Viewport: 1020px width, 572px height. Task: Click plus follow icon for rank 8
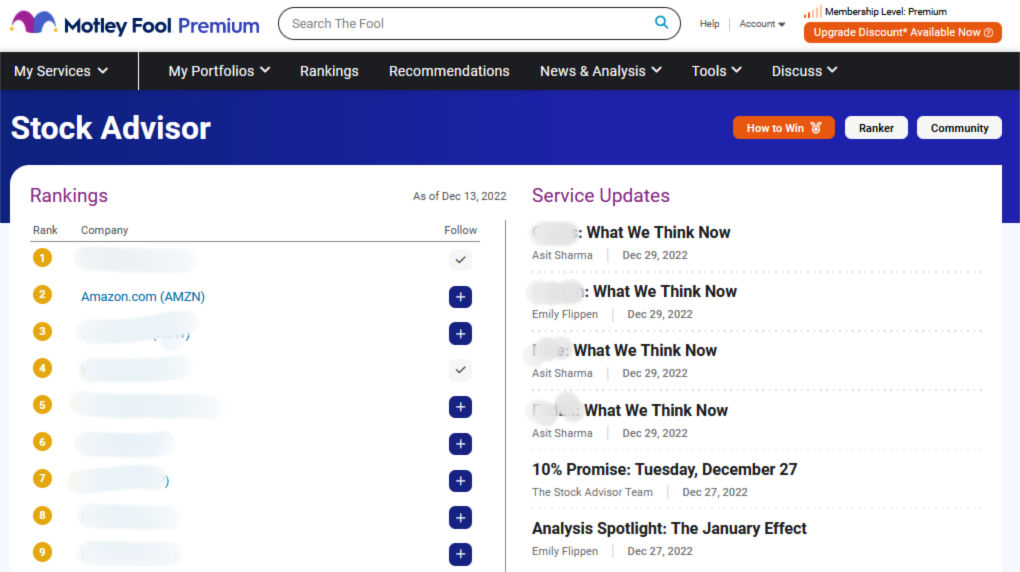pyautogui.click(x=460, y=518)
